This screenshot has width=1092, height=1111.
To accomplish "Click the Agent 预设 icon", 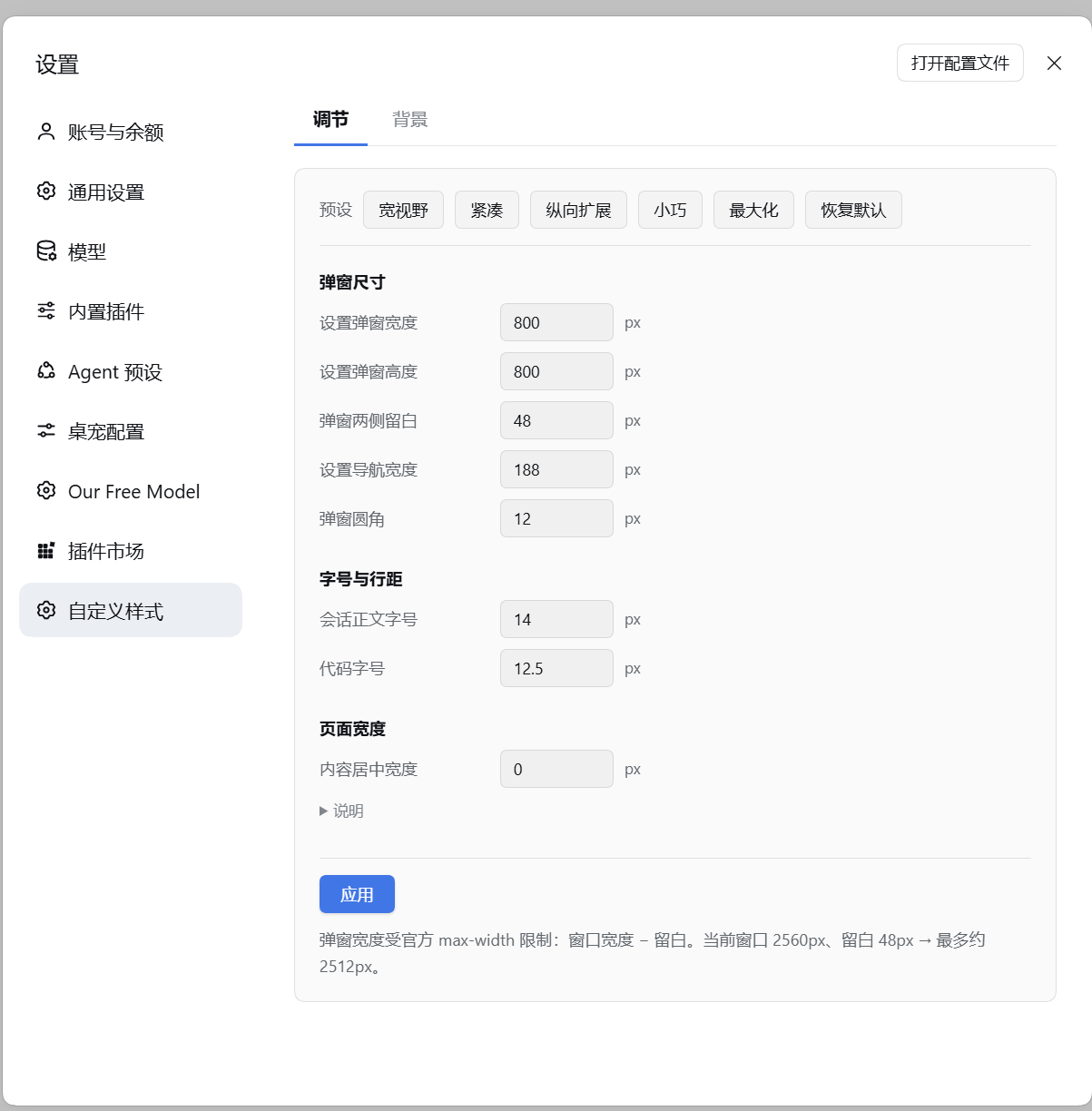I will tap(46, 371).
